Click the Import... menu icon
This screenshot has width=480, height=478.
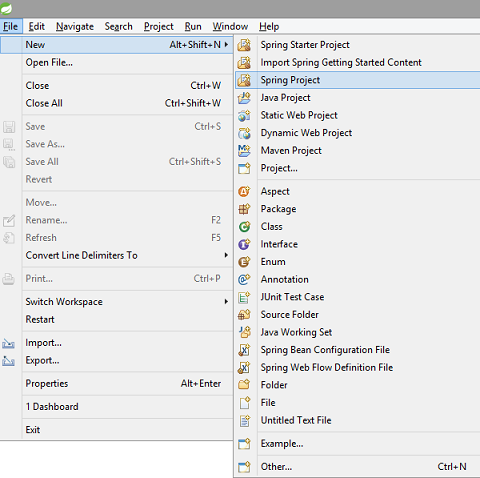tap(9, 343)
